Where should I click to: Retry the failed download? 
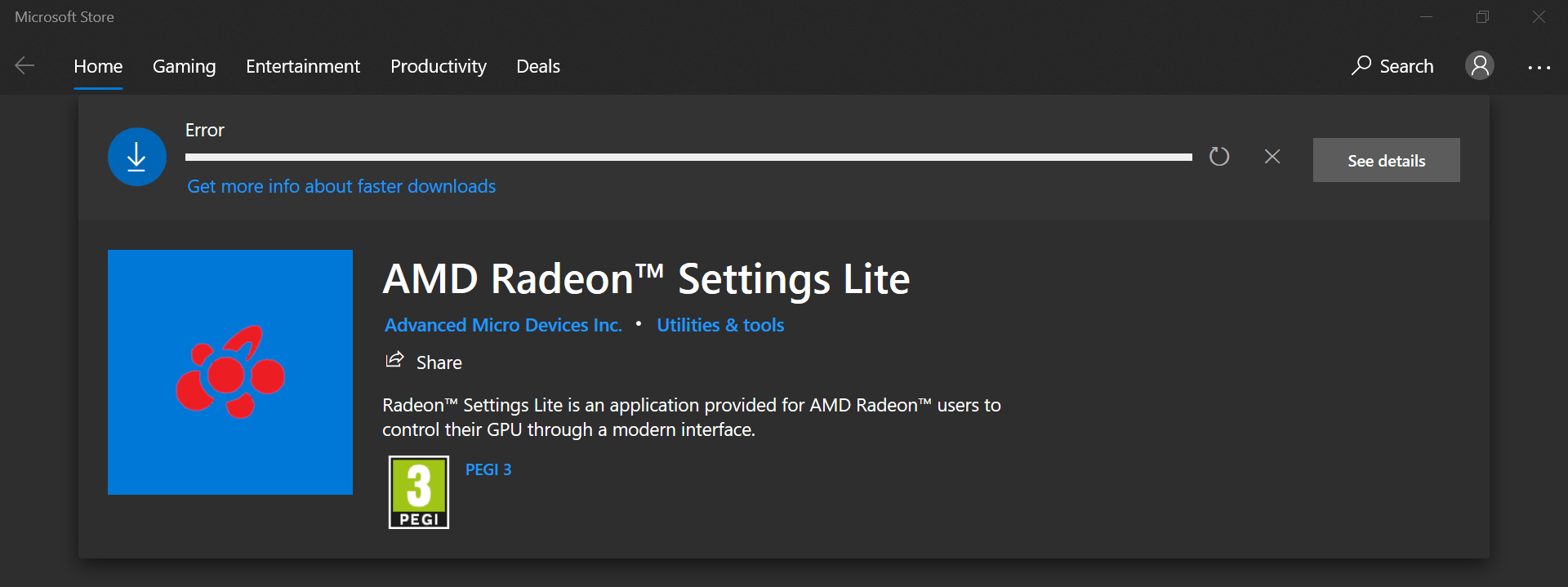[x=1219, y=156]
